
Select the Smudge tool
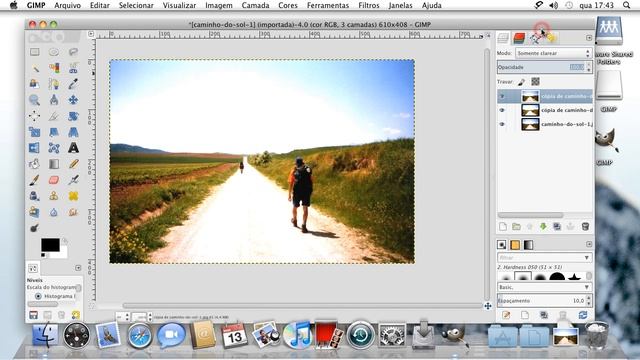(x=73, y=212)
